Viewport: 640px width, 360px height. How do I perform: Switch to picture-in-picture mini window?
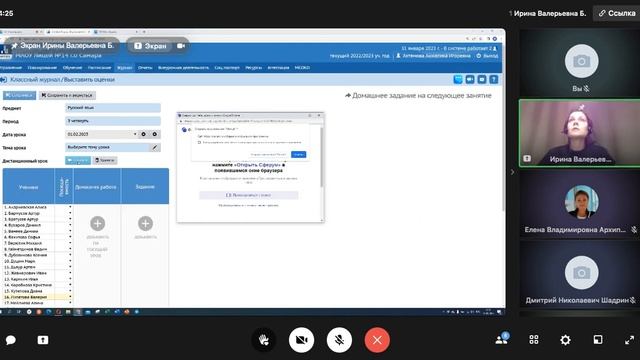pos(598,340)
